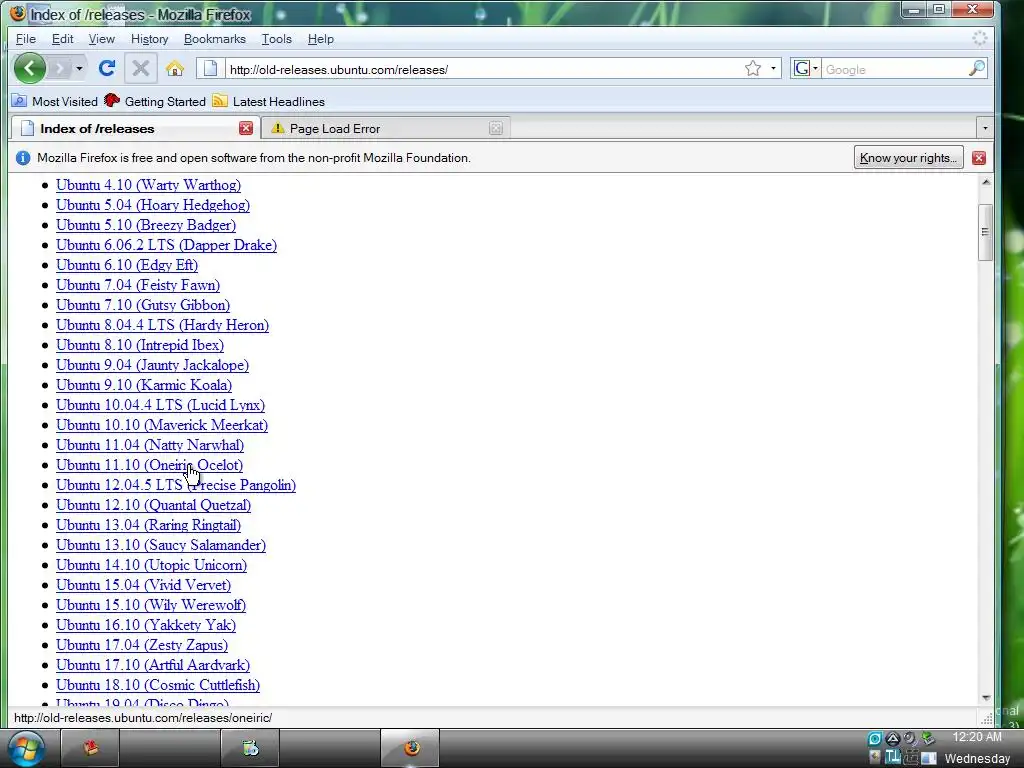This screenshot has width=1024, height=768.
Task: Close the Page Load Error tab
Action: click(496, 129)
